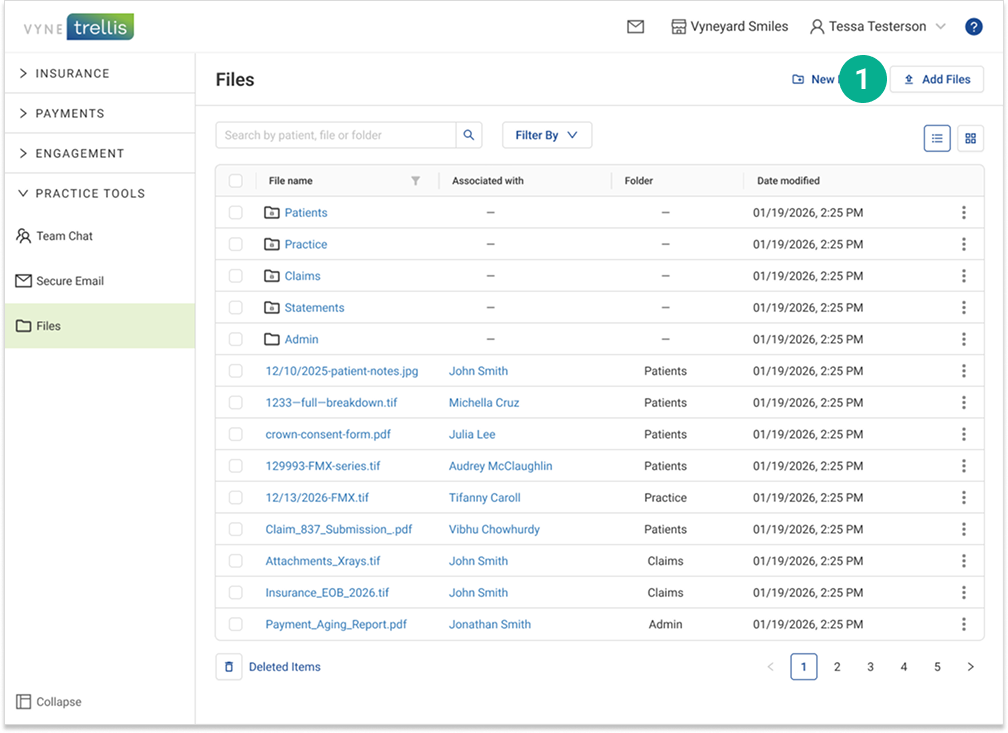The width and height of the screenshot is (1008, 733).
Task: Click the File name column filter icon
Action: 416,181
